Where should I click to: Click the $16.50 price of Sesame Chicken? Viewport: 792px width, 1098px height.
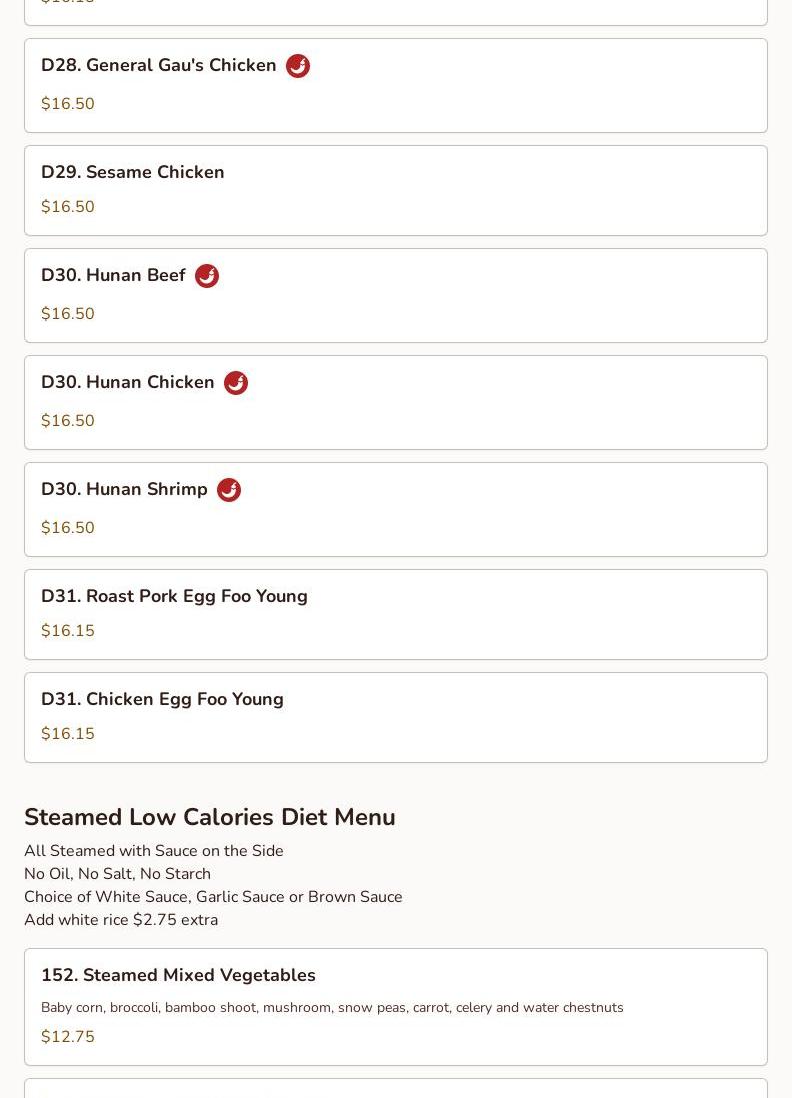tap(68, 207)
